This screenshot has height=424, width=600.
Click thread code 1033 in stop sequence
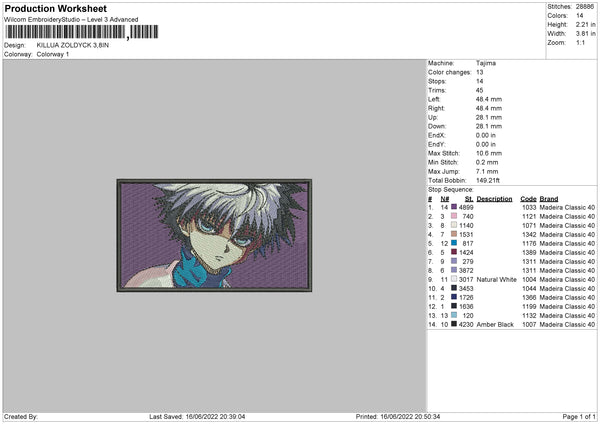click(529, 207)
